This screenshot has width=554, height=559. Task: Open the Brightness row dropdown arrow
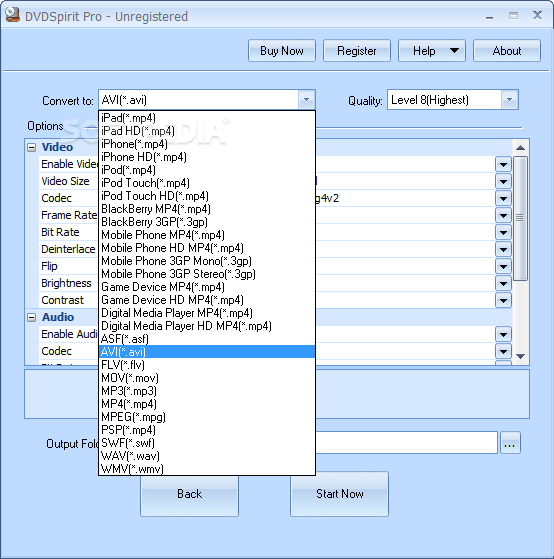tap(503, 284)
